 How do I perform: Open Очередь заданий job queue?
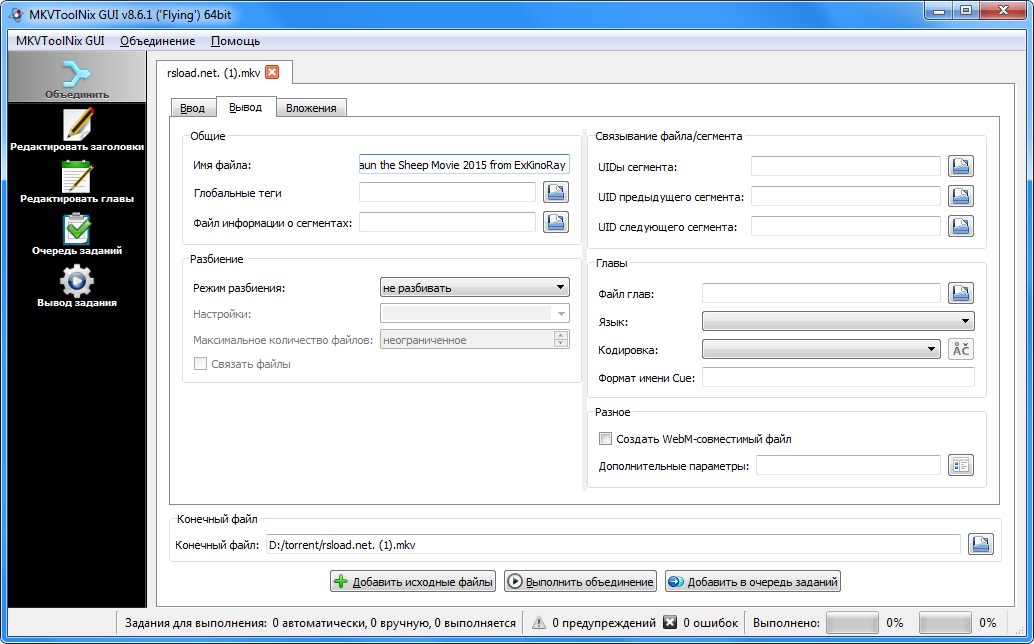point(77,235)
